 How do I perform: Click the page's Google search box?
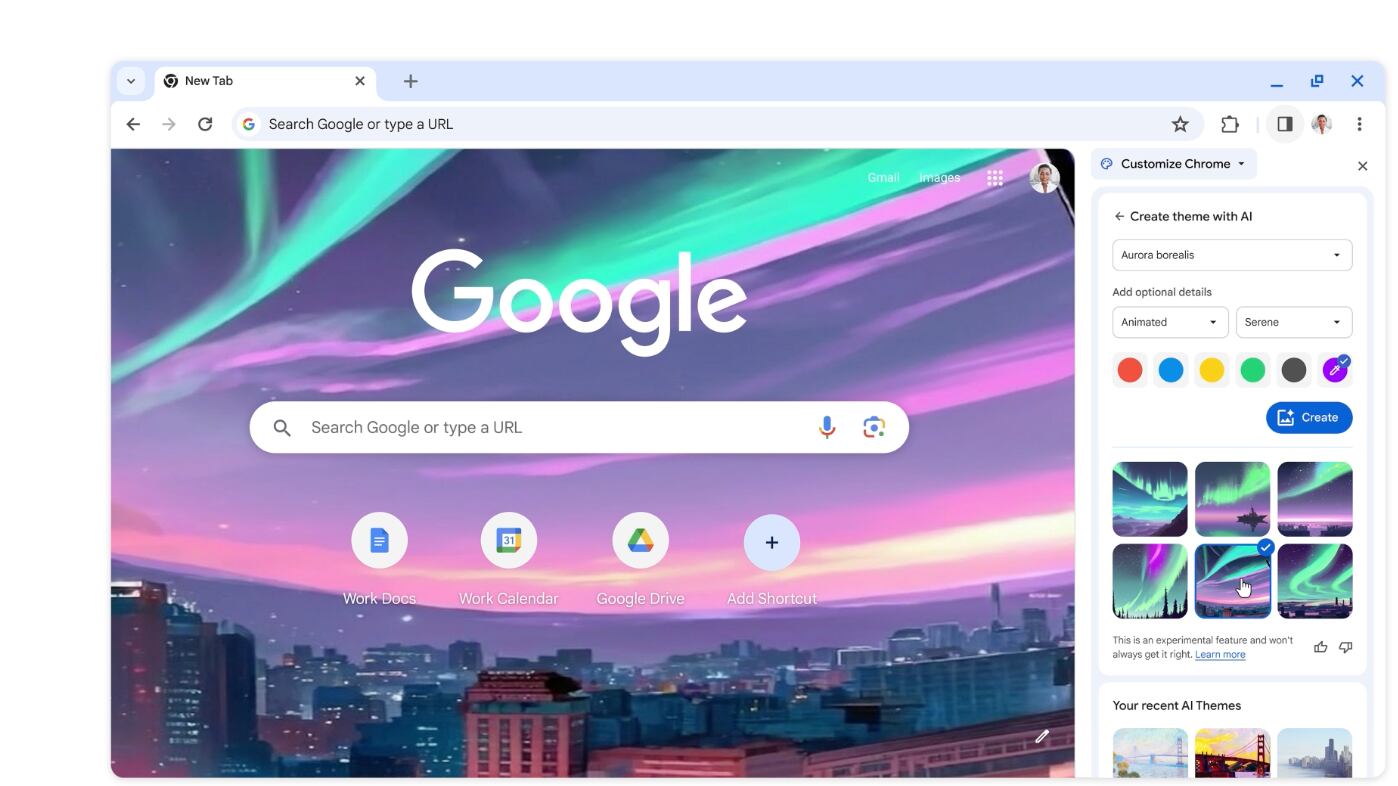click(x=579, y=427)
